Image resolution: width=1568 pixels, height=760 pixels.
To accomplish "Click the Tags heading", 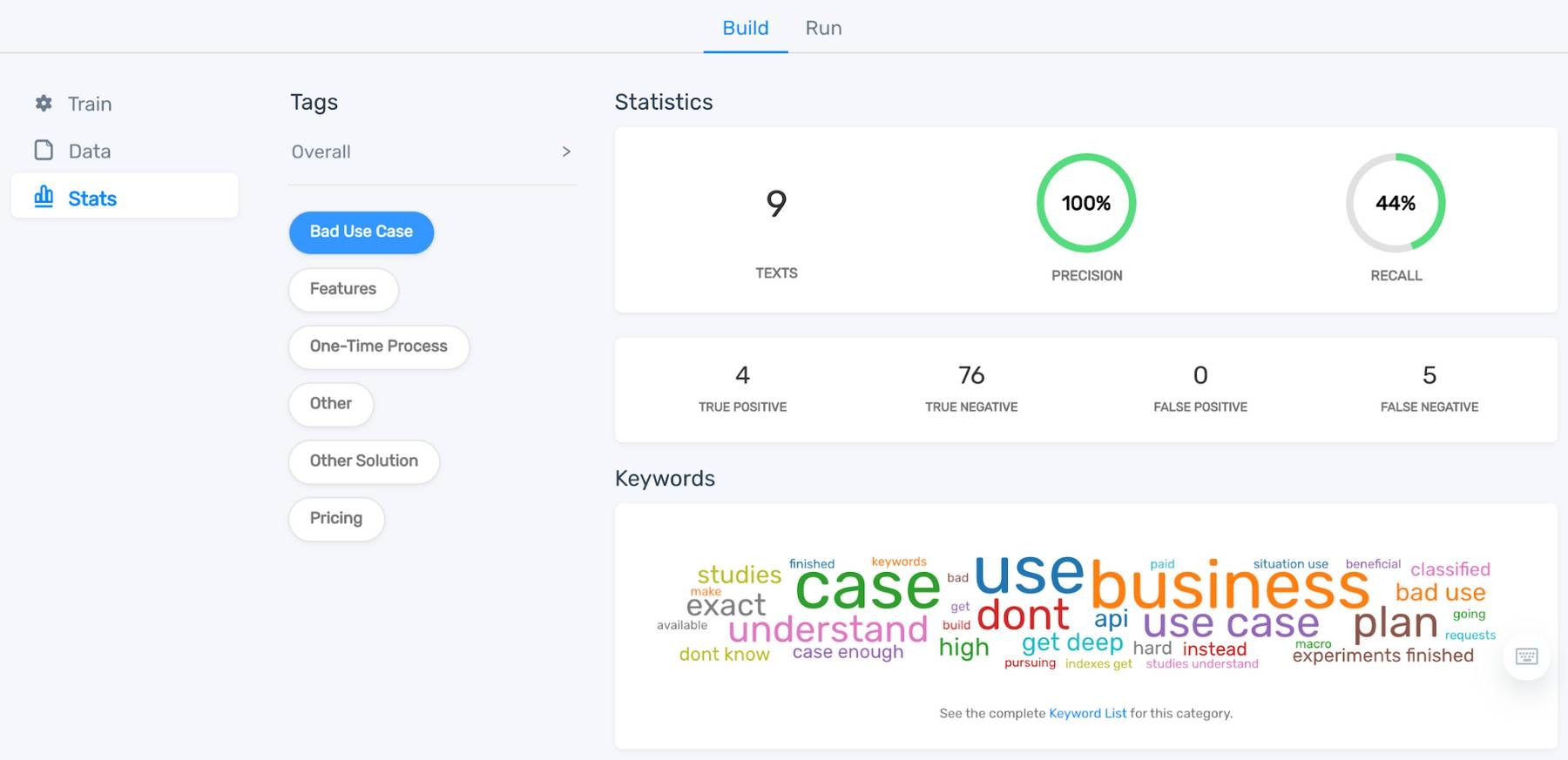I will click(314, 103).
